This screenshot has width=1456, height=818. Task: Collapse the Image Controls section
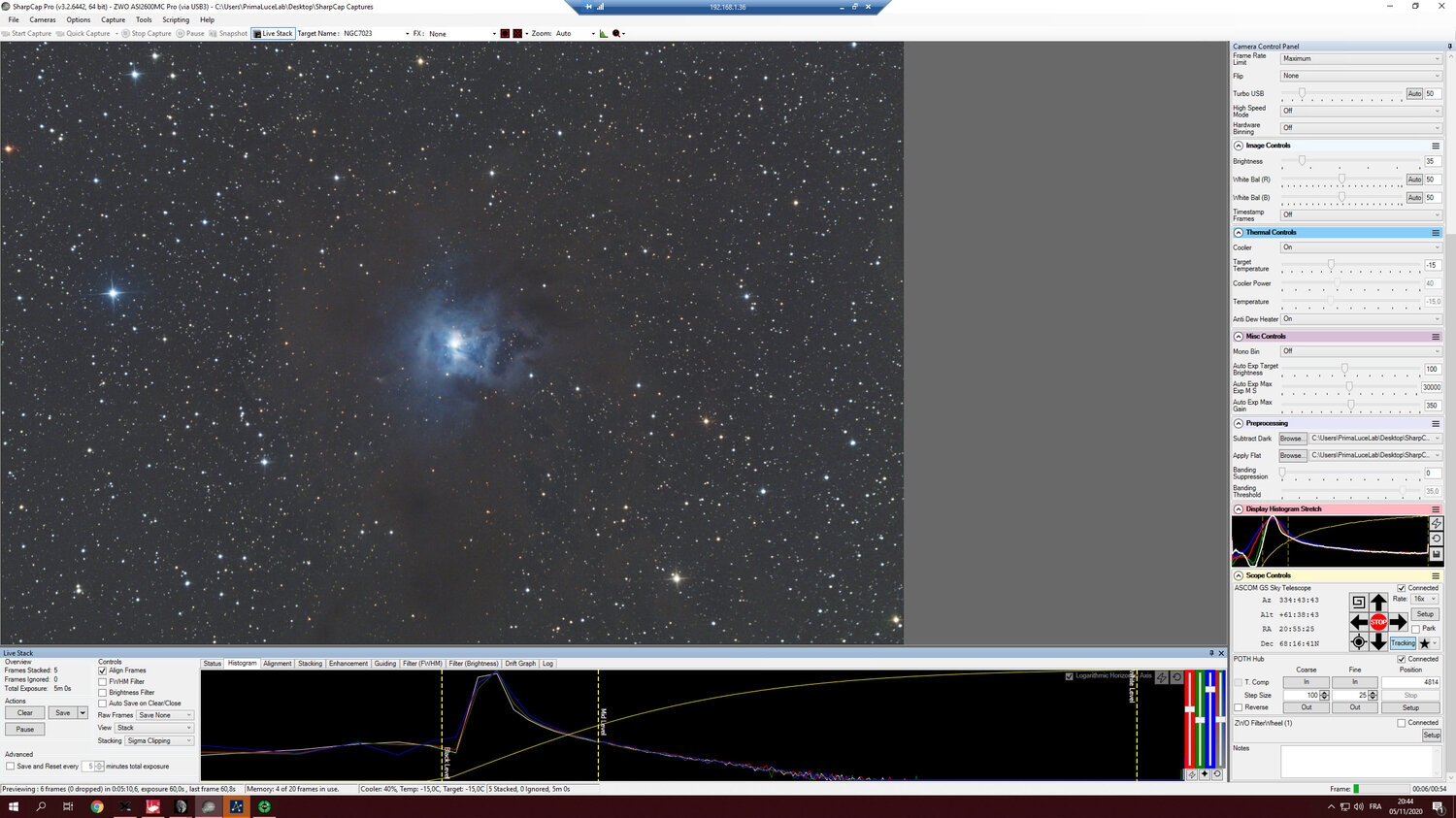[1239, 146]
